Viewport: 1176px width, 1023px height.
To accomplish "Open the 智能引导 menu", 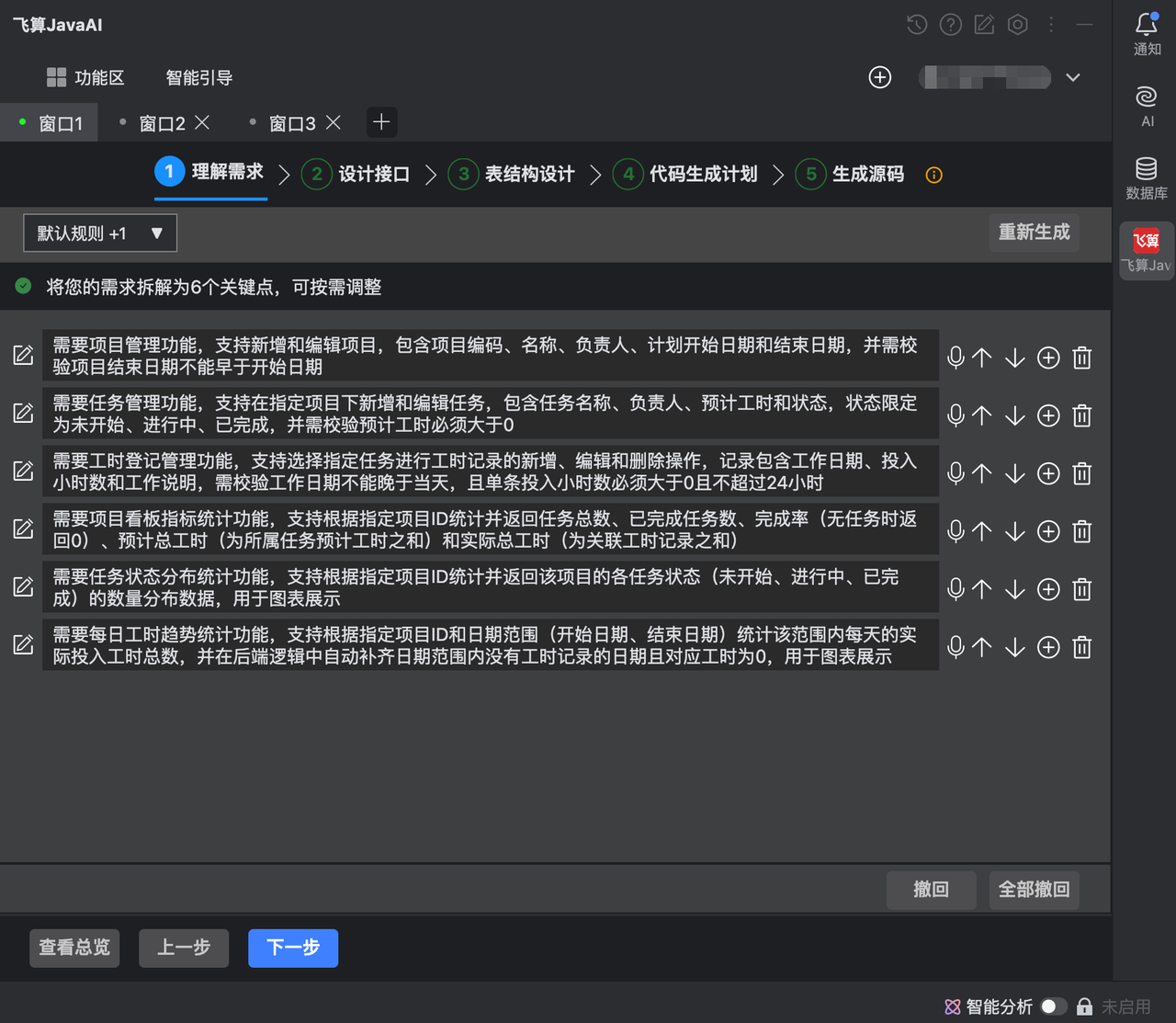I will point(199,77).
